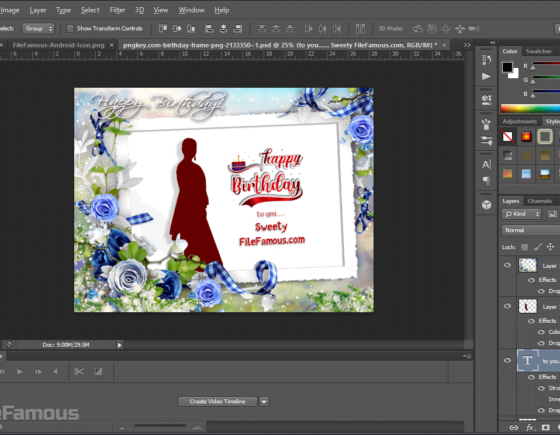This screenshot has height=435, width=560.
Task: Toggle Color Overlay effect eye
Action: coord(541,332)
